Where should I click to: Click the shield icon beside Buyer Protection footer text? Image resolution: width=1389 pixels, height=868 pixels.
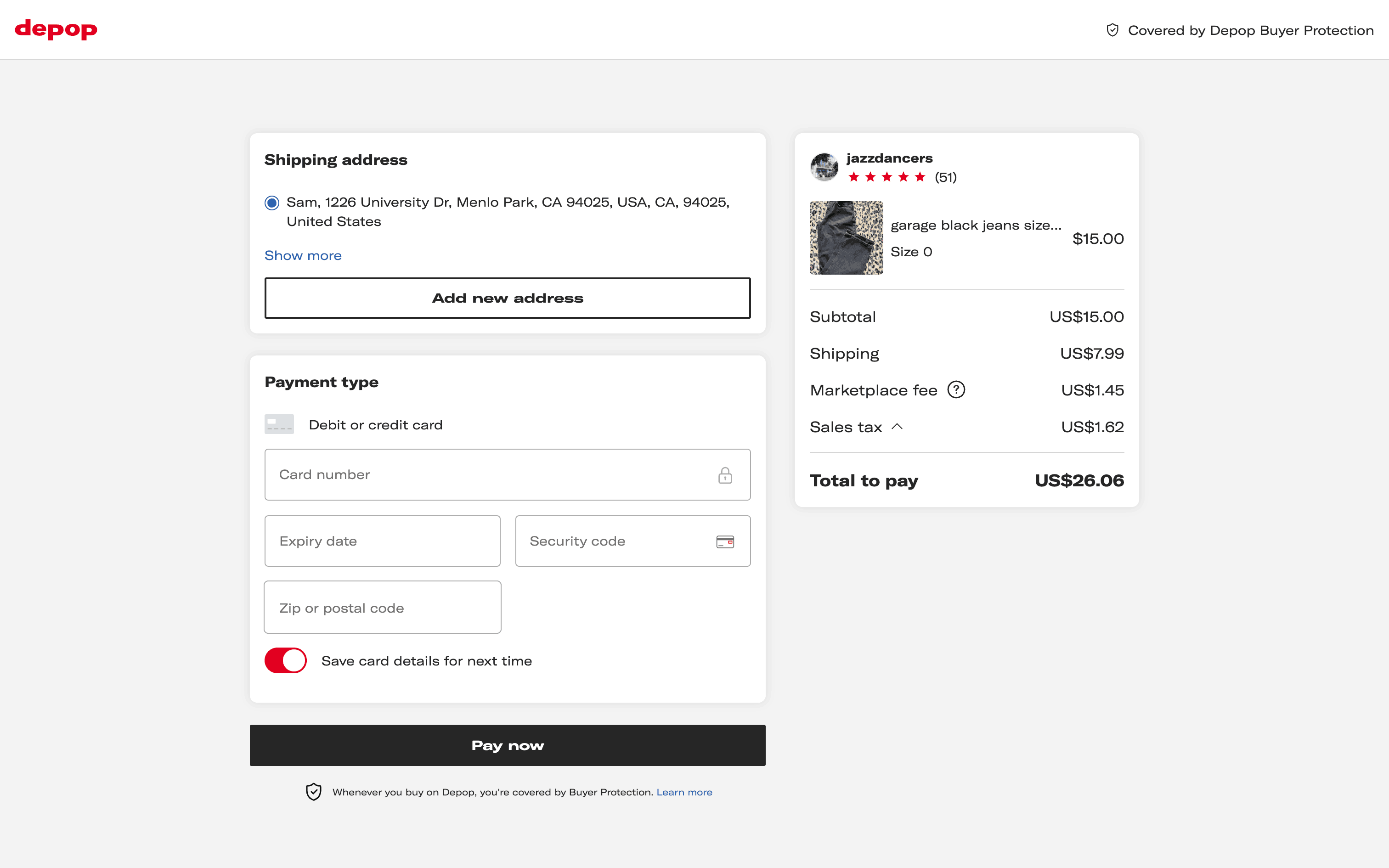click(313, 792)
